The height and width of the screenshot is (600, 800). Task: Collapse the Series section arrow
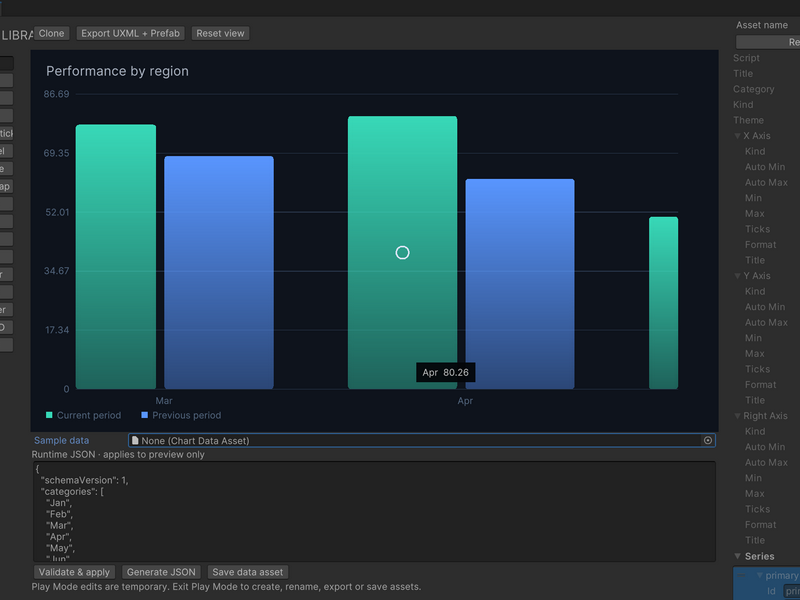(737, 556)
